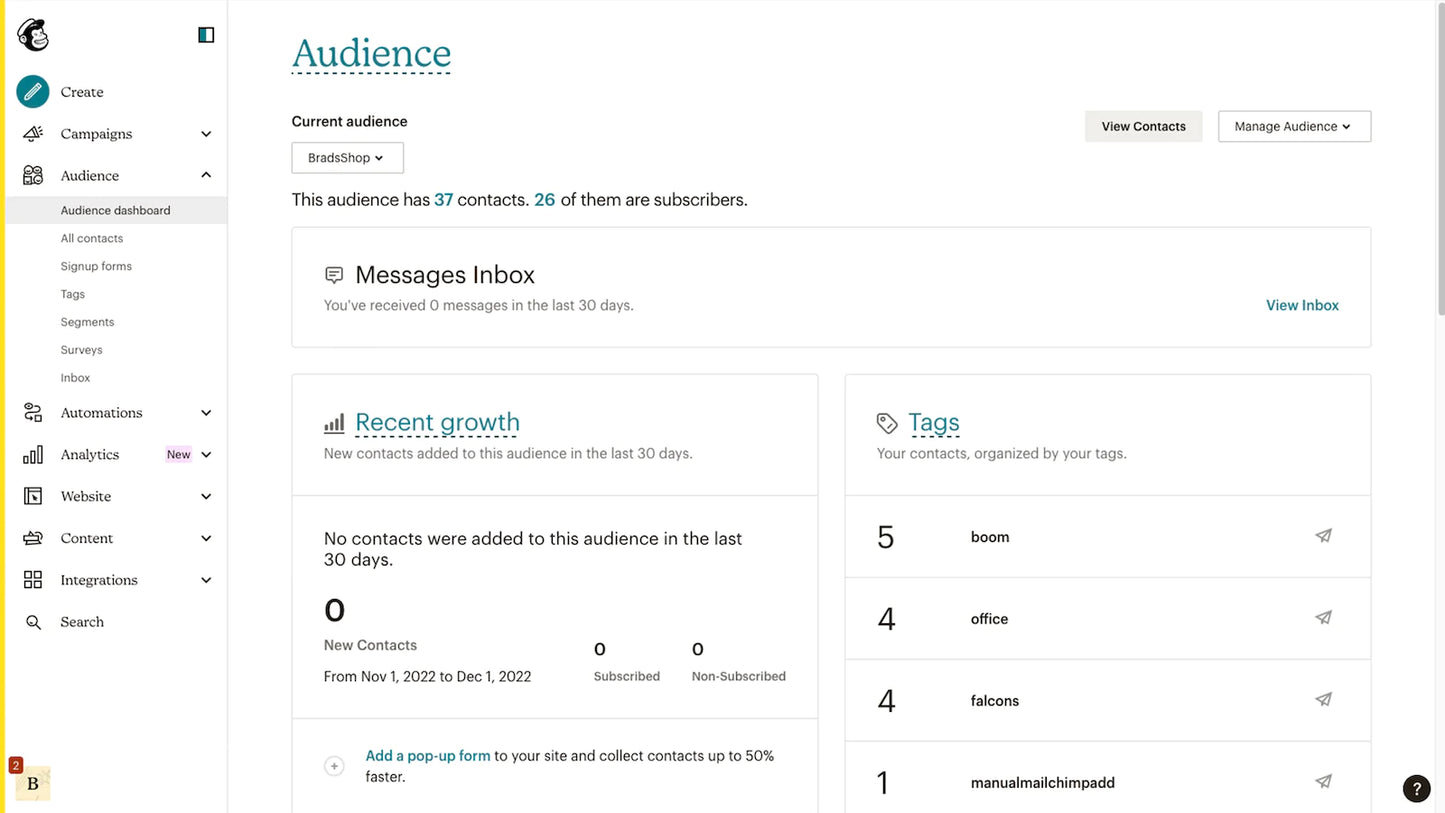1445x813 pixels.
Task: Open Analytics via the bar chart icon
Action: tap(33, 454)
